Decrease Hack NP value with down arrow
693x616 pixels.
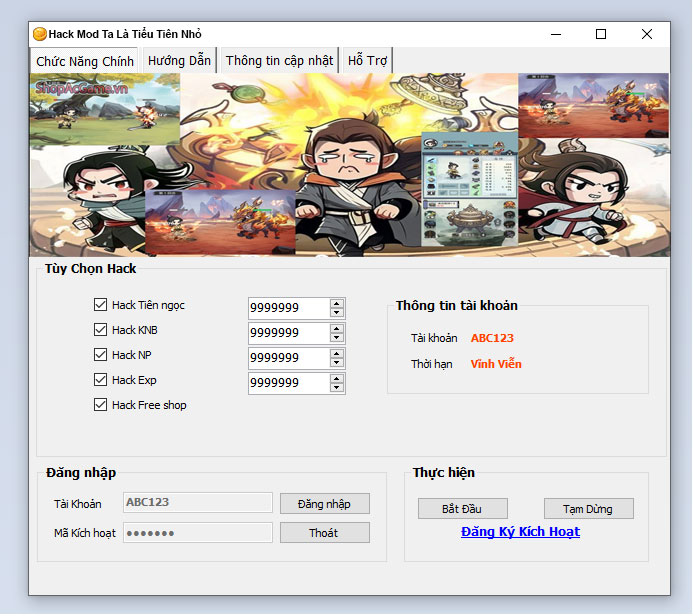click(337, 362)
